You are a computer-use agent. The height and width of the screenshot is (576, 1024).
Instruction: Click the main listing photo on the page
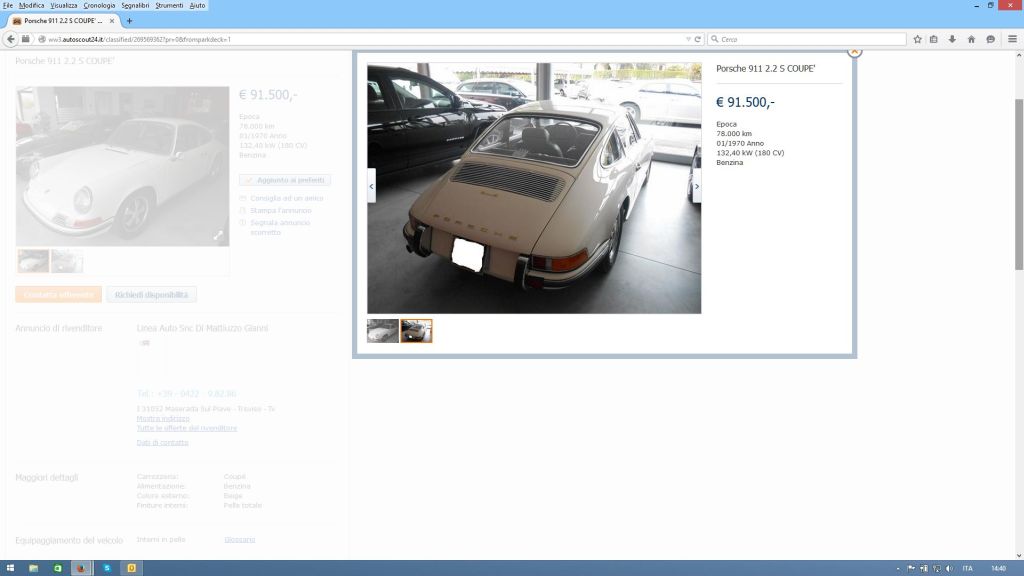123,167
